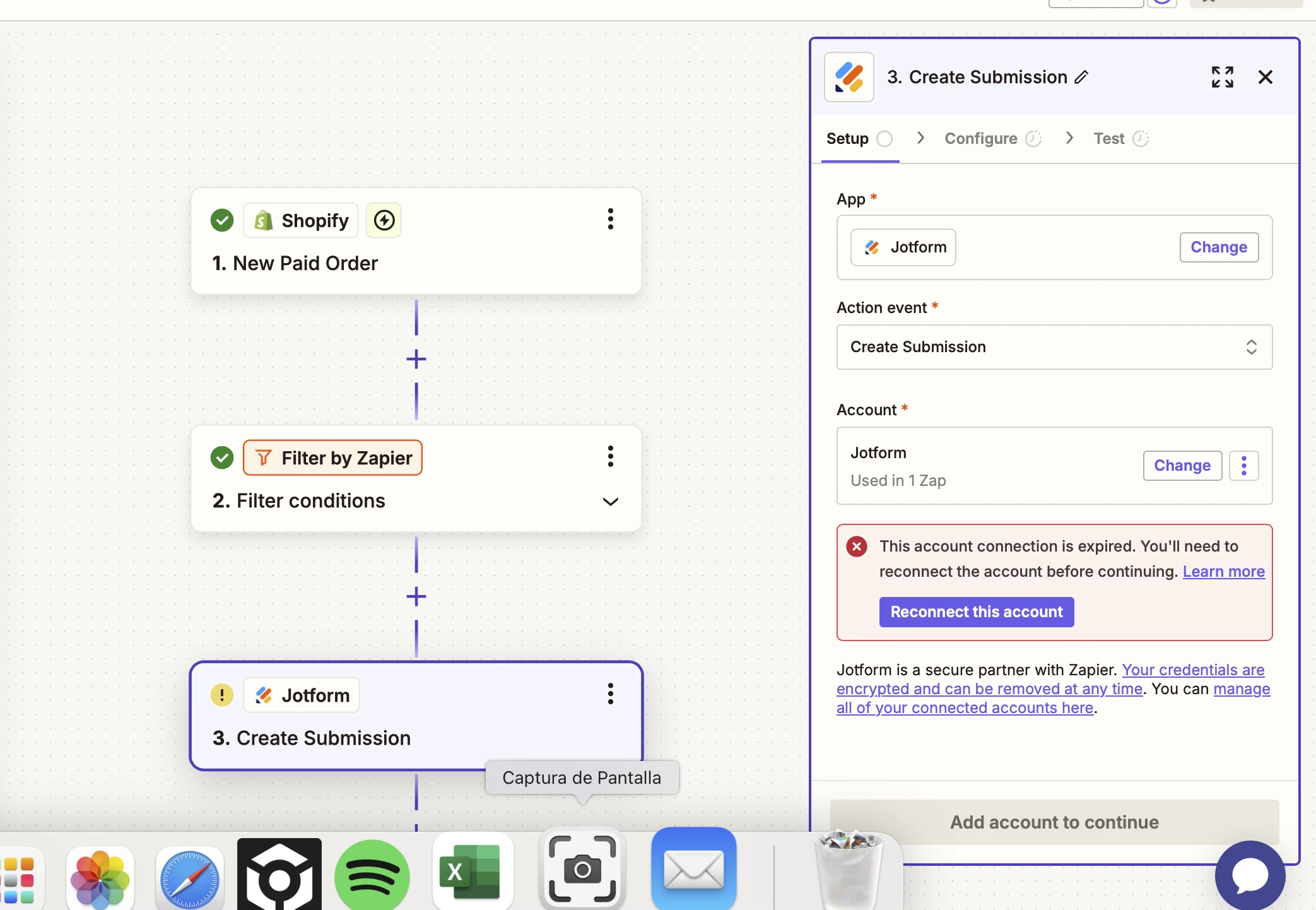This screenshot has height=910, width=1316.
Task: Click Change next to the Jotform app
Action: click(x=1218, y=247)
